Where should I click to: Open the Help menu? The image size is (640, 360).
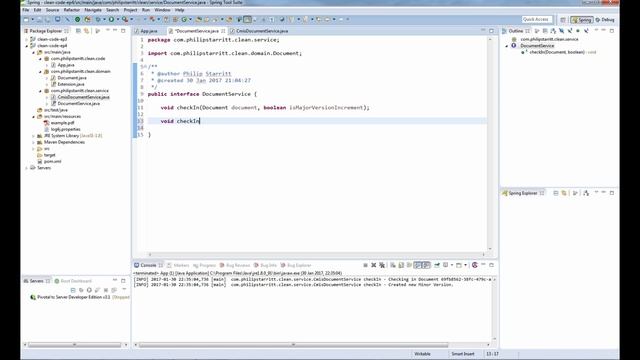click(180, 10)
